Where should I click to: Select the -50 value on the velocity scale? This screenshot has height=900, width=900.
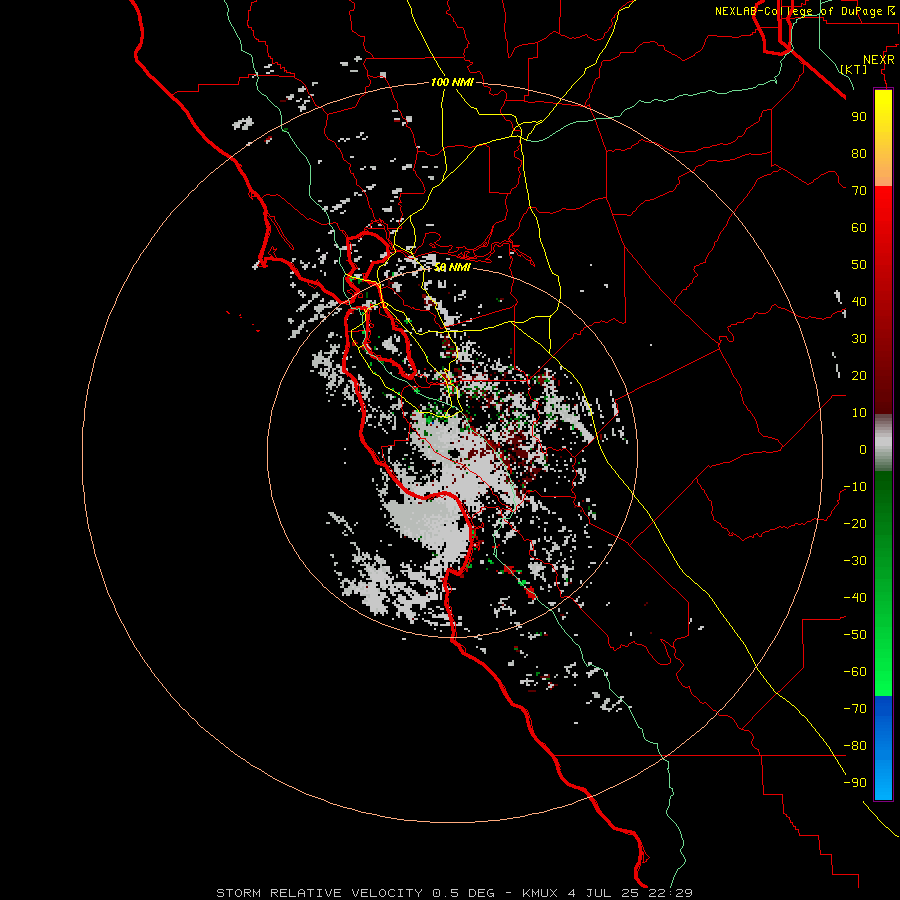[855, 635]
